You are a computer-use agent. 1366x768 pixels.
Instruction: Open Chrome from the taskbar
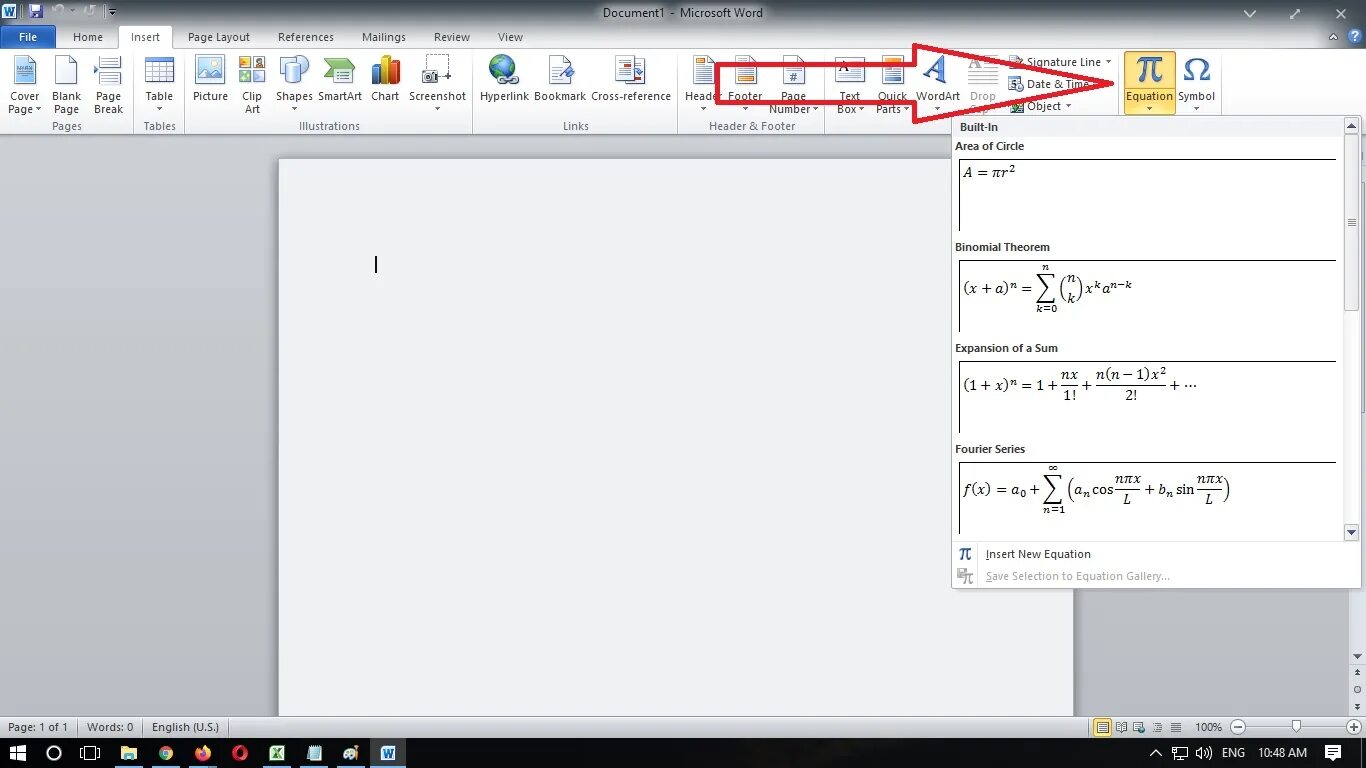[166, 753]
